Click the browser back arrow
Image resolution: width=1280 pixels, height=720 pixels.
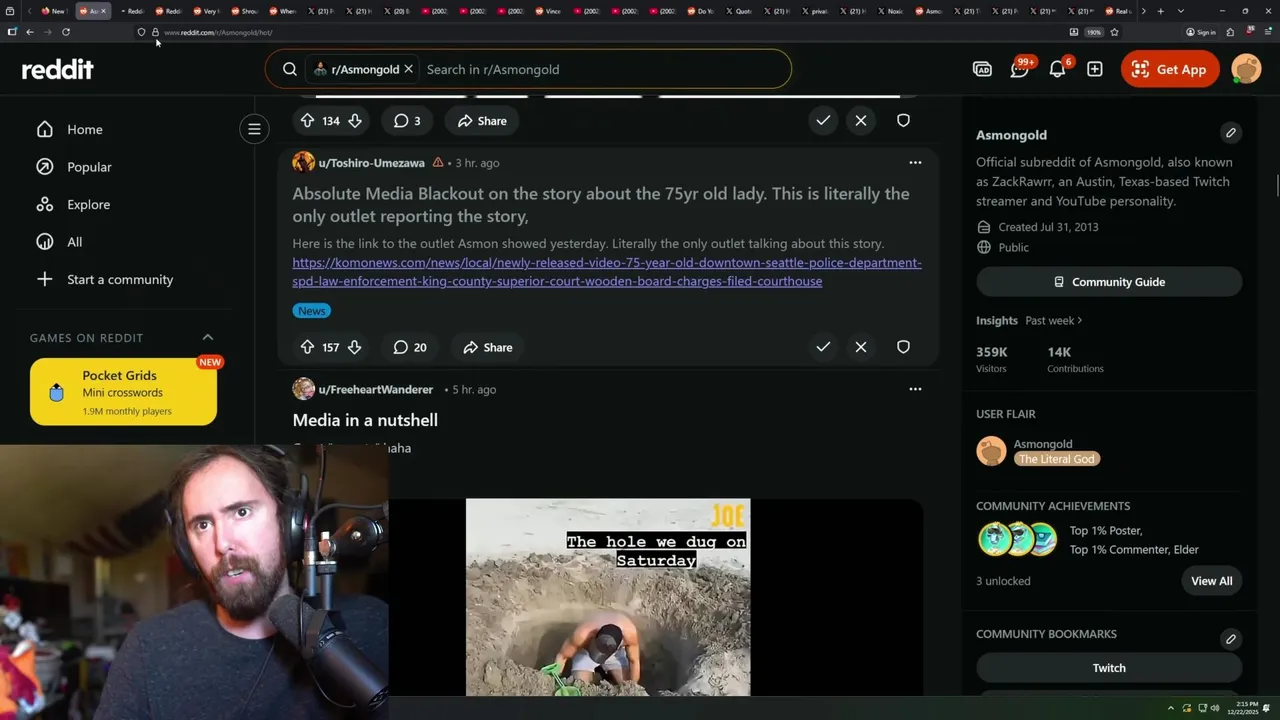tap(30, 32)
